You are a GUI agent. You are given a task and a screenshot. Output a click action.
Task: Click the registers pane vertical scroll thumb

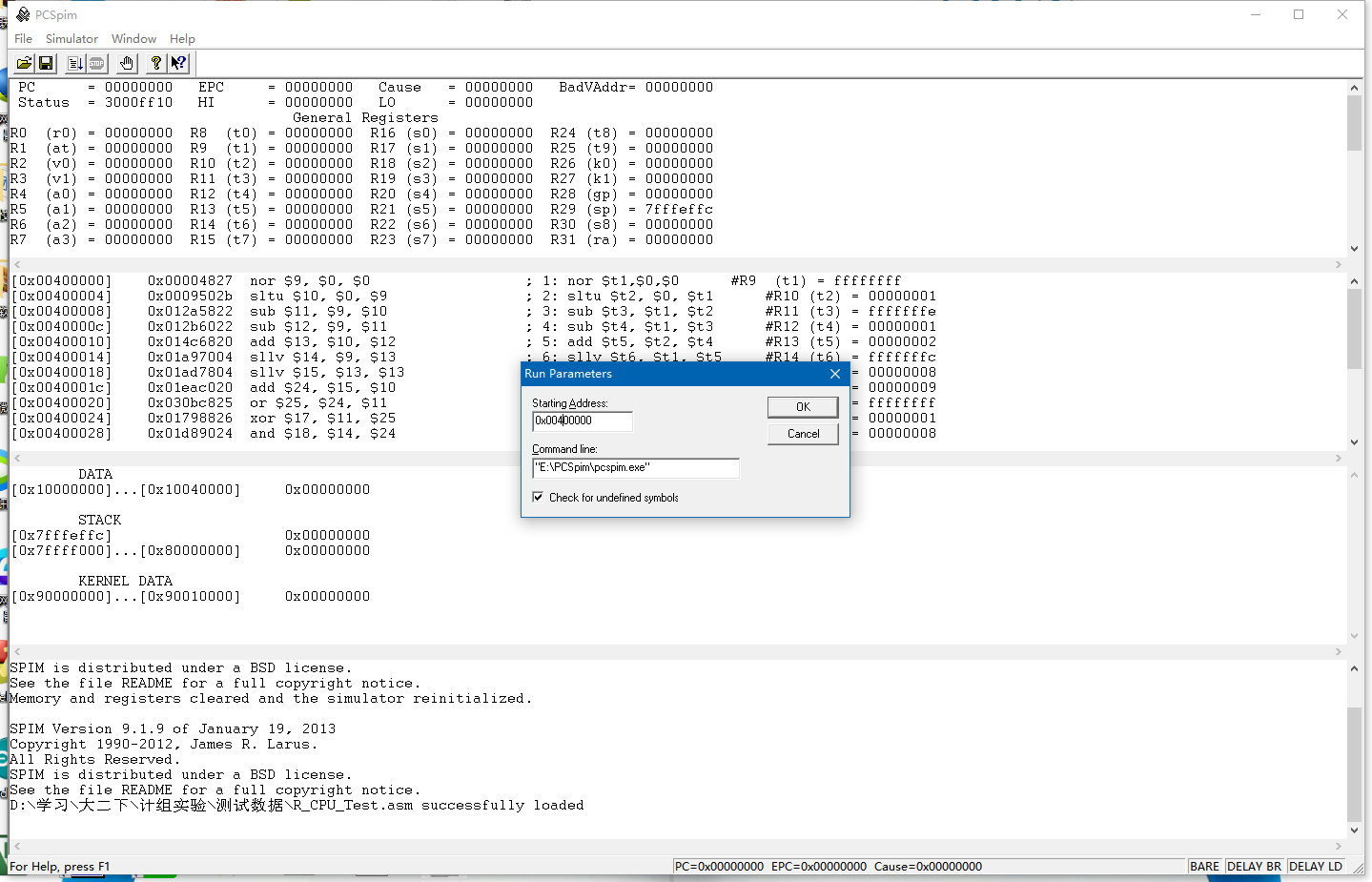[x=1354, y=123]
